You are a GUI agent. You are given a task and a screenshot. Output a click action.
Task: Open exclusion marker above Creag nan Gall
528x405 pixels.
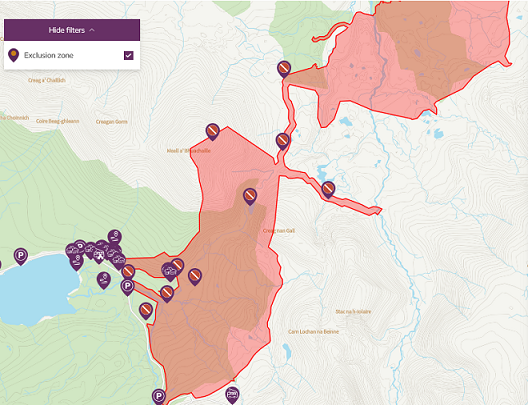tap(250, 197)
